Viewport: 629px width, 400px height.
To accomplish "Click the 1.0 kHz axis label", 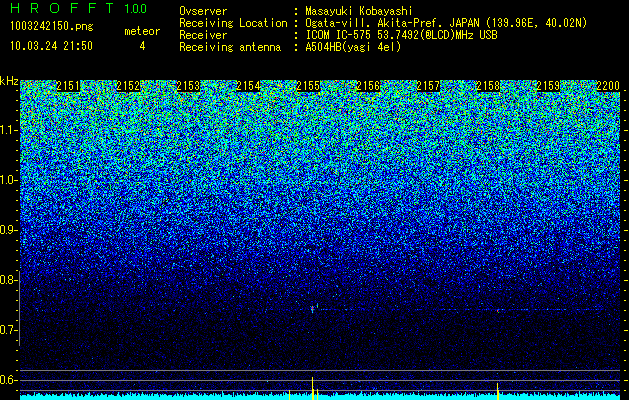I will [8, 180].
